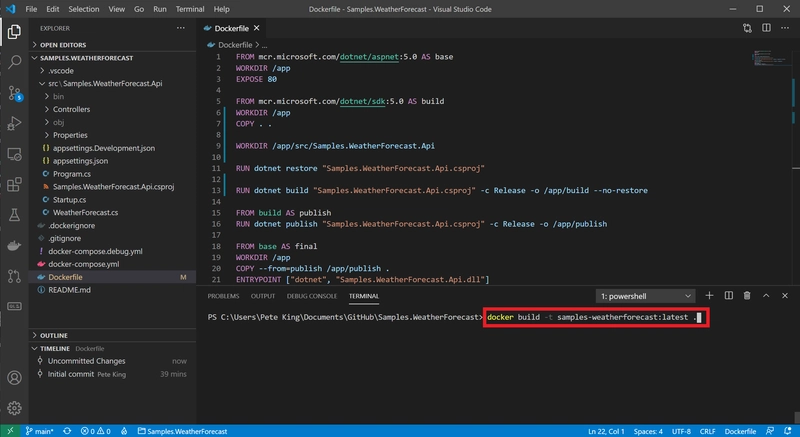The image size is (800, 437).
Task: Open notifications bell in status bar
Action: 788,431
